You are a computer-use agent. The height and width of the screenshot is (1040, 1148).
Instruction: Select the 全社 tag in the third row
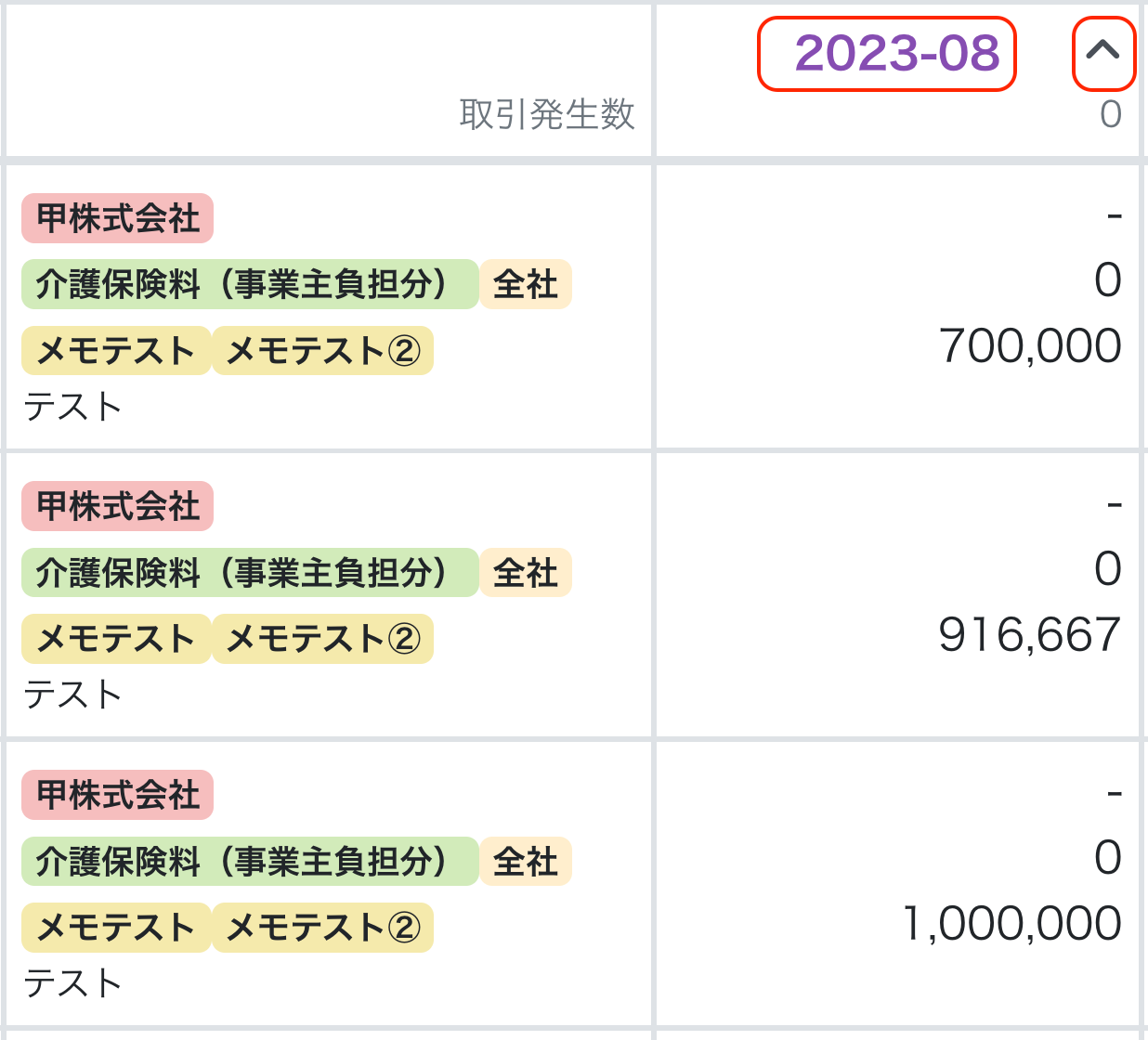point(526,861)
